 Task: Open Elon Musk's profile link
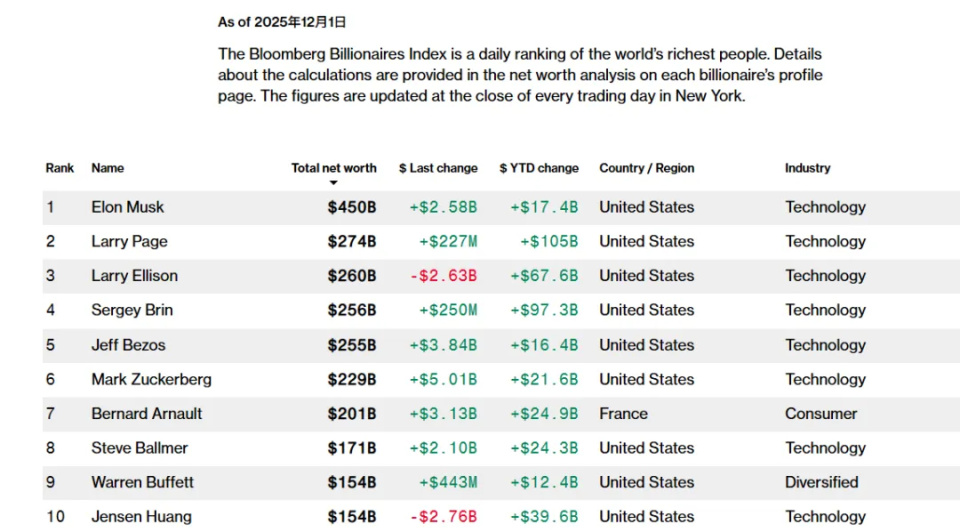pos(128,207)
